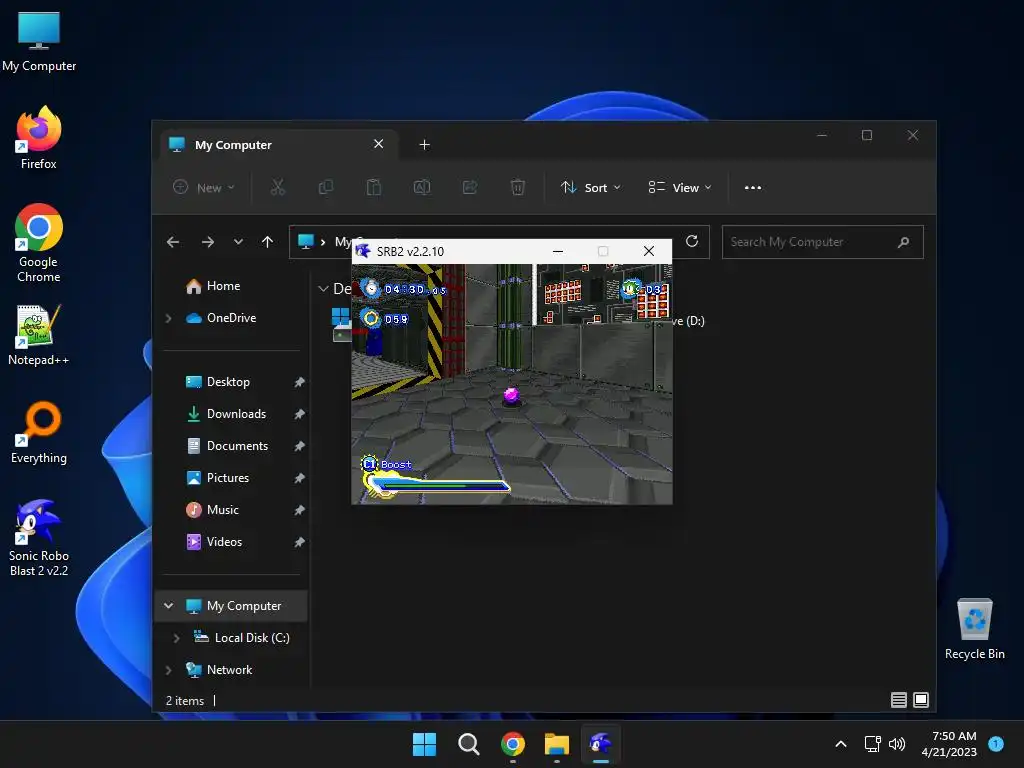
Task: Open recent locations dropdown arrow
Action: [238, 242]
